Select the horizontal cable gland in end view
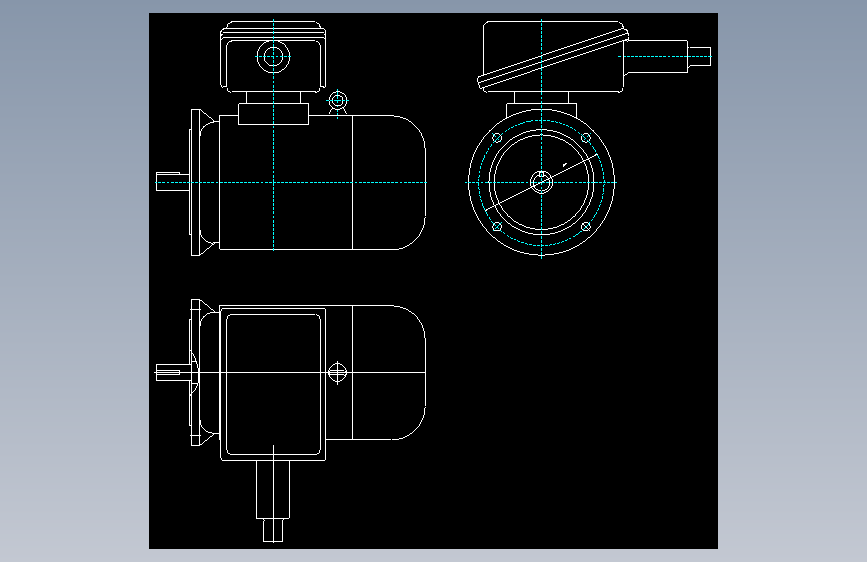Viewport: 867px width, 562px height. (667, 56)
